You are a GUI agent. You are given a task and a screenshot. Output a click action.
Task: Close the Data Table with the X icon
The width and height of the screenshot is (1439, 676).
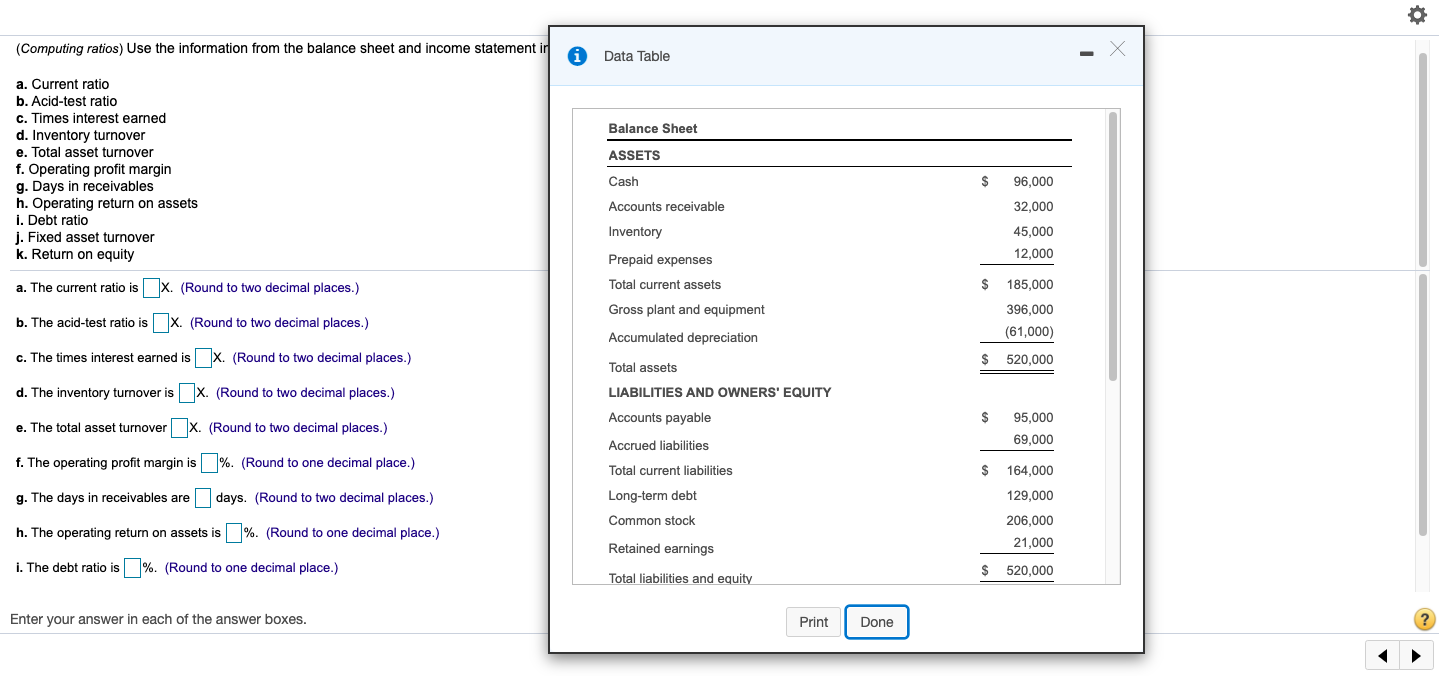point(1117,49)
